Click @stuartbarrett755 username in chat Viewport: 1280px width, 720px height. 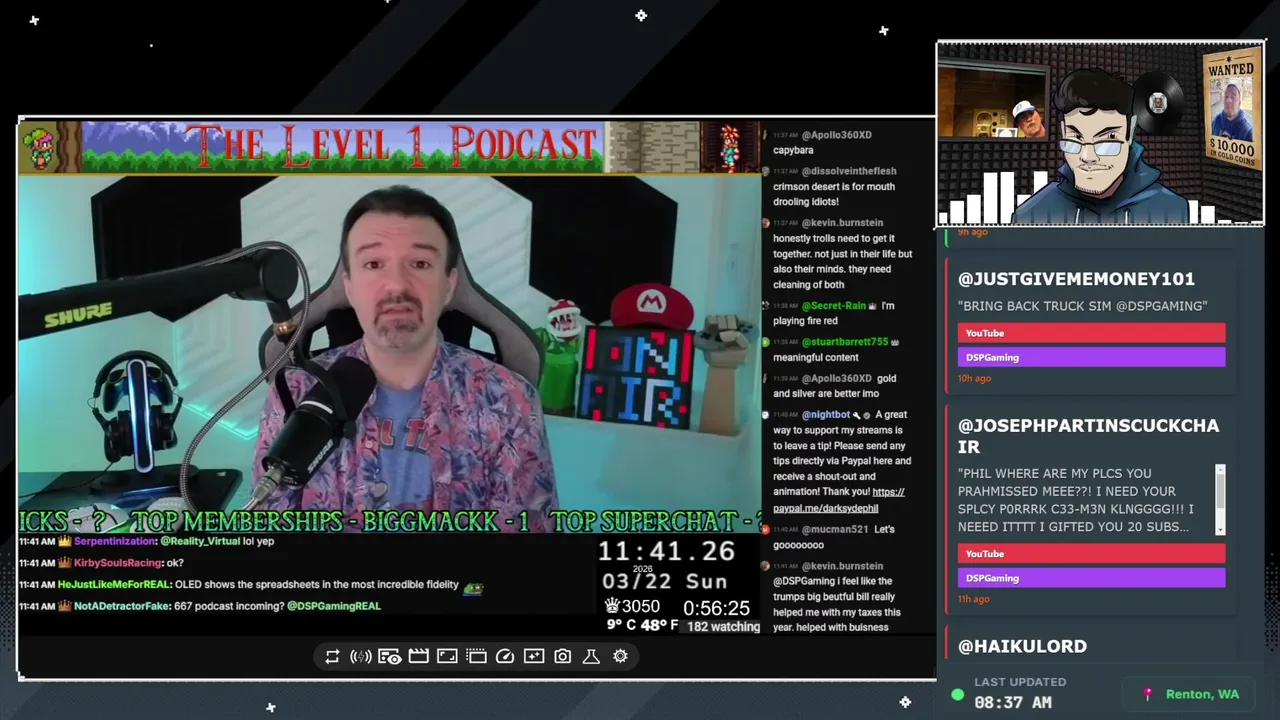point(845,342)
